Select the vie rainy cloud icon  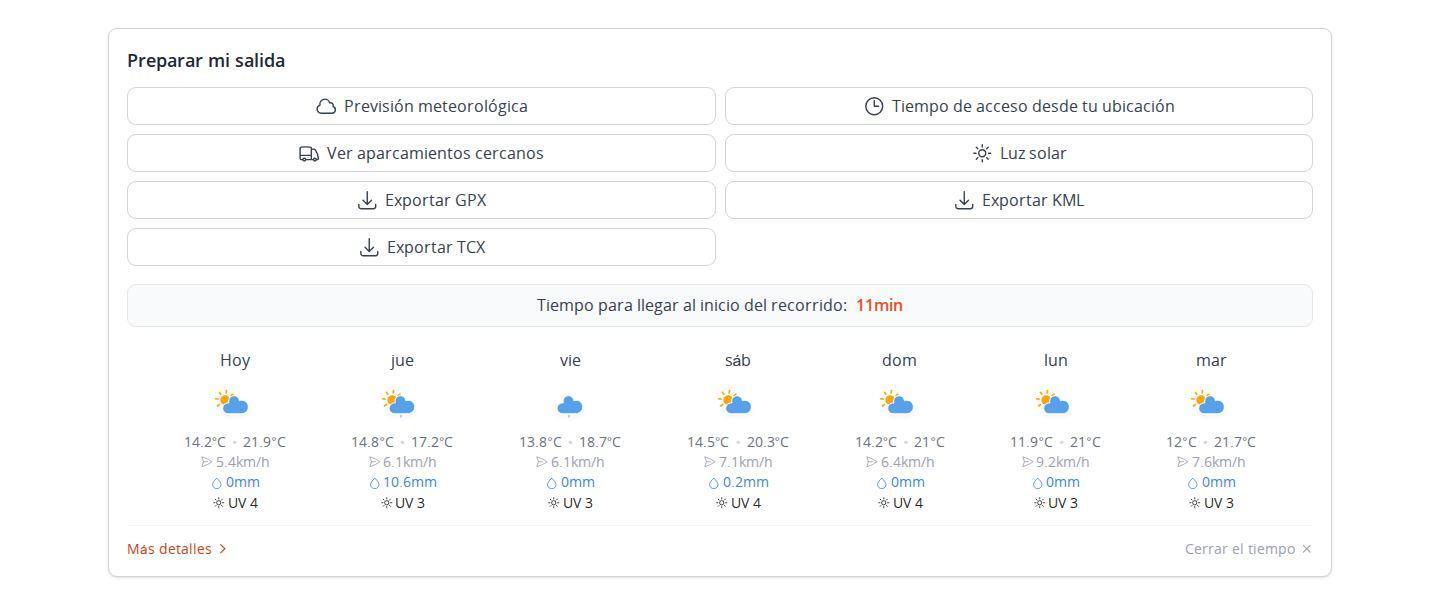click(570, 405)
